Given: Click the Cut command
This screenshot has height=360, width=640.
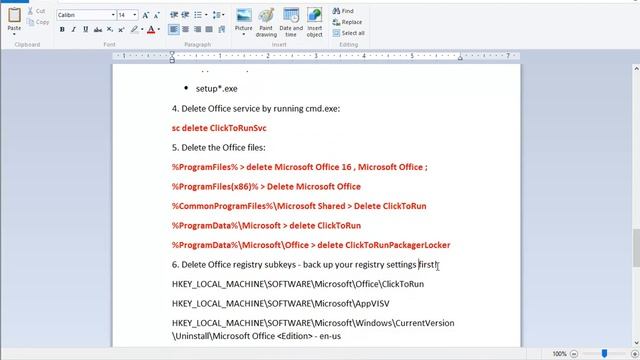Looking at the screenshot, I should click(x=36, y=11).
